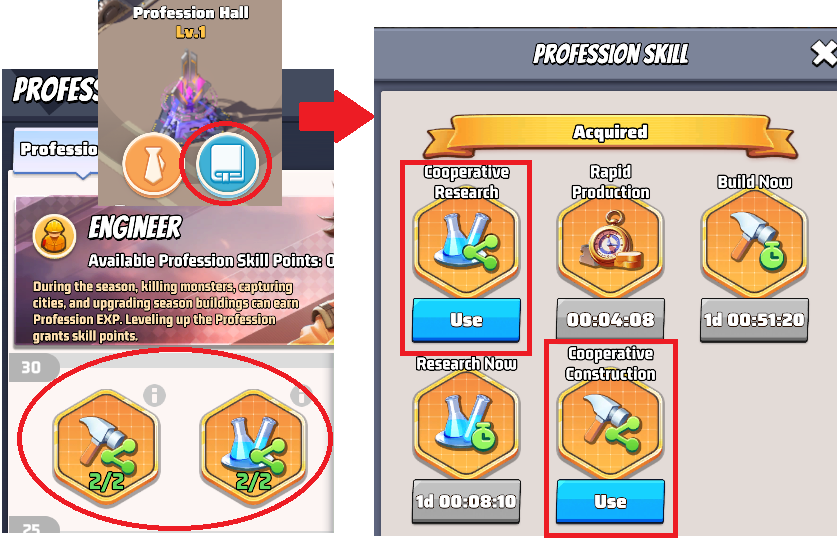Viewport: 837px width, 543px height.
Task: Click the Engineer profession avatar badge
Action: point(54,237)
